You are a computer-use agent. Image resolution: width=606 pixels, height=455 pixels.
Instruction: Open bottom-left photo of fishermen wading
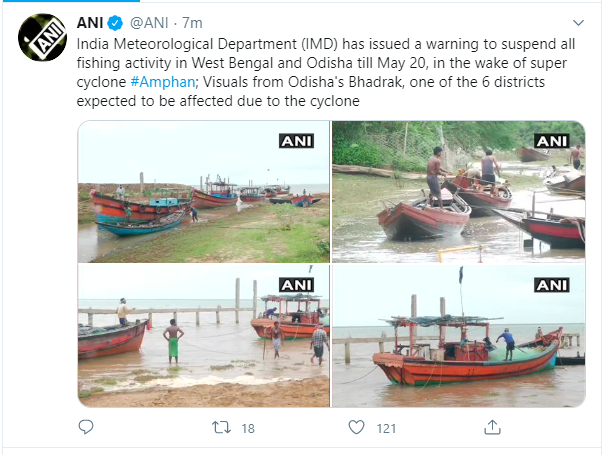pos(203,335)
